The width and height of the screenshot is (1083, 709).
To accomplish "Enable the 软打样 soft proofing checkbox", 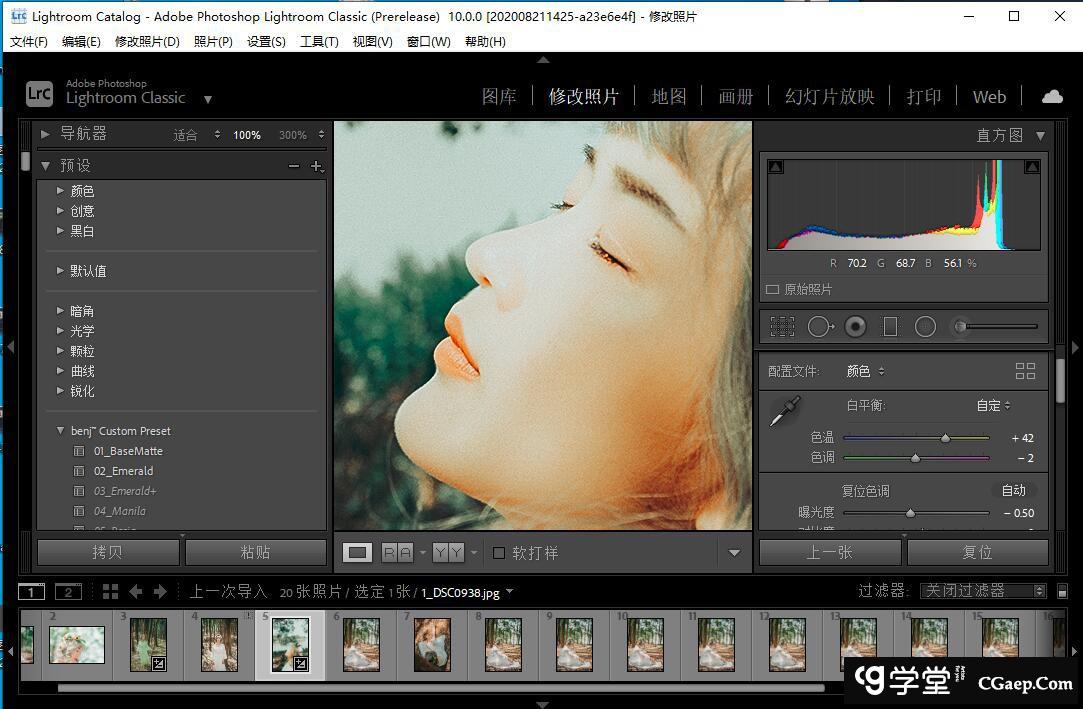I will coord(499,553).
